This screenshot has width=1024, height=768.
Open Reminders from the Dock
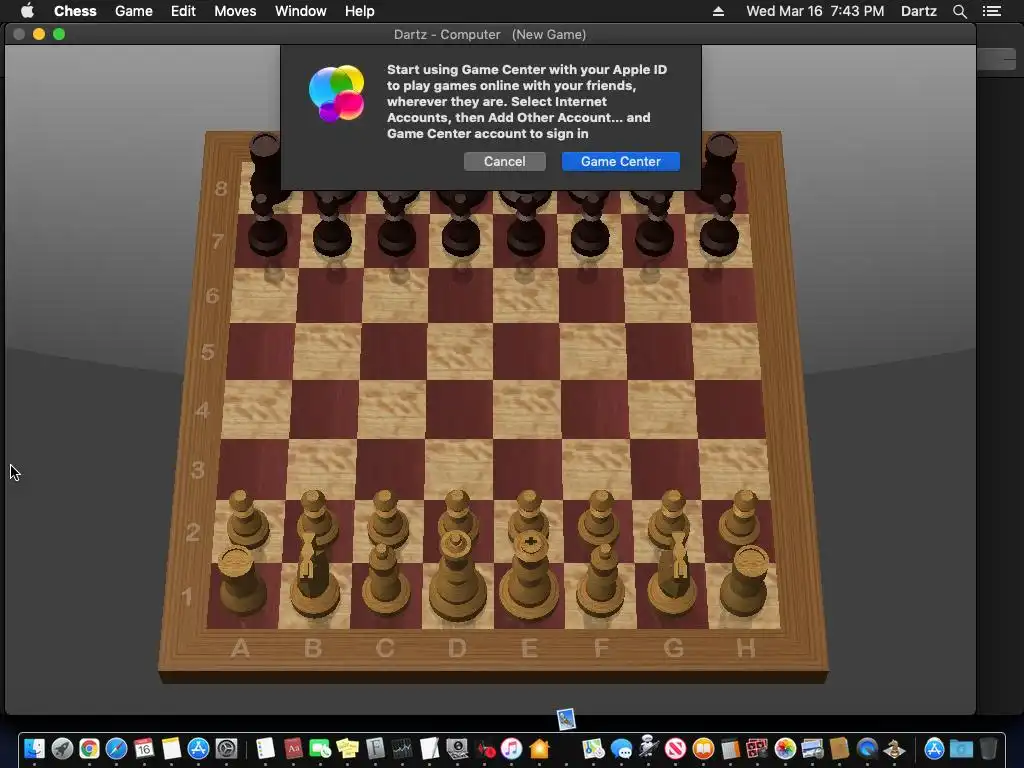[x=264, y=748]
